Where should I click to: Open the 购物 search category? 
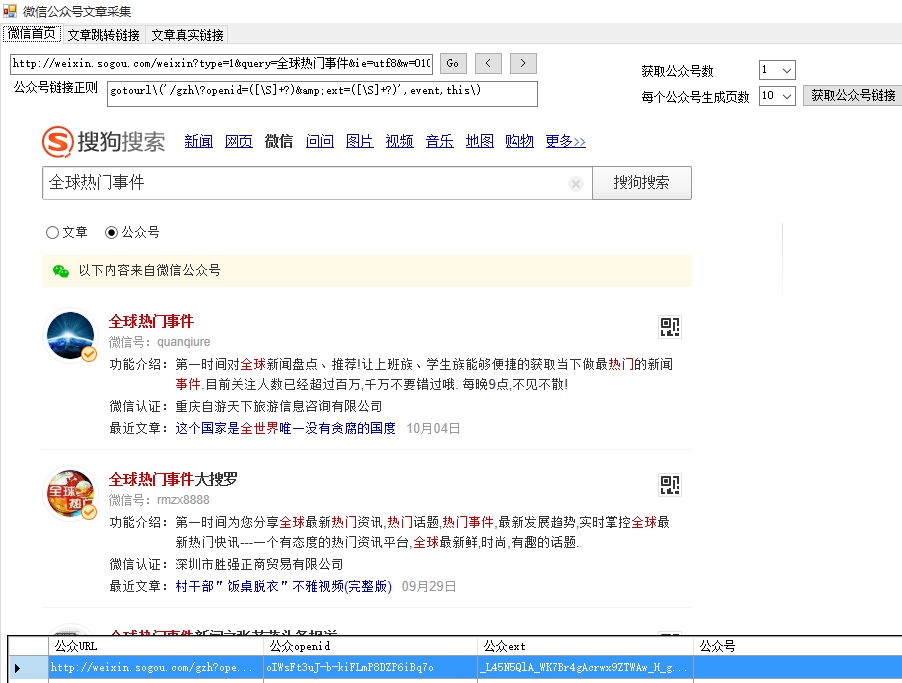519,141
